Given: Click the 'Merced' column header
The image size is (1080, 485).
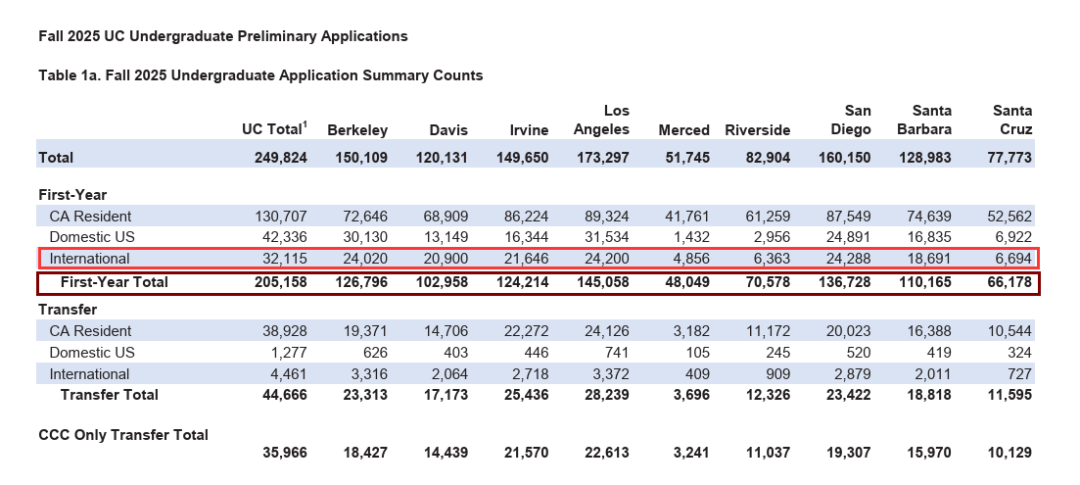Looking at the screenshot, I should [684, 130].
